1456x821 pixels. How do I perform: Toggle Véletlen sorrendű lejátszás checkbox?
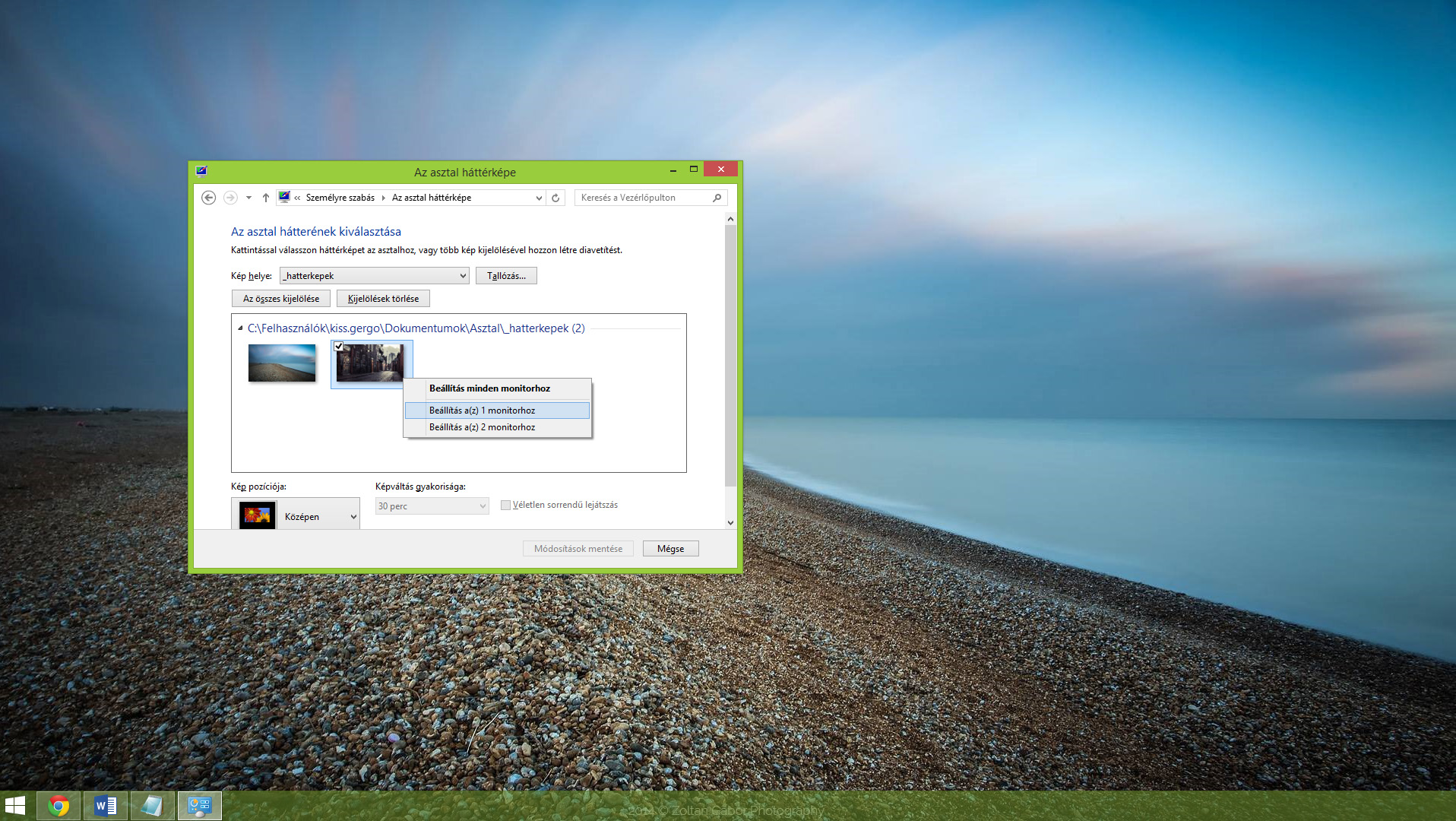[x=505, y=505]
